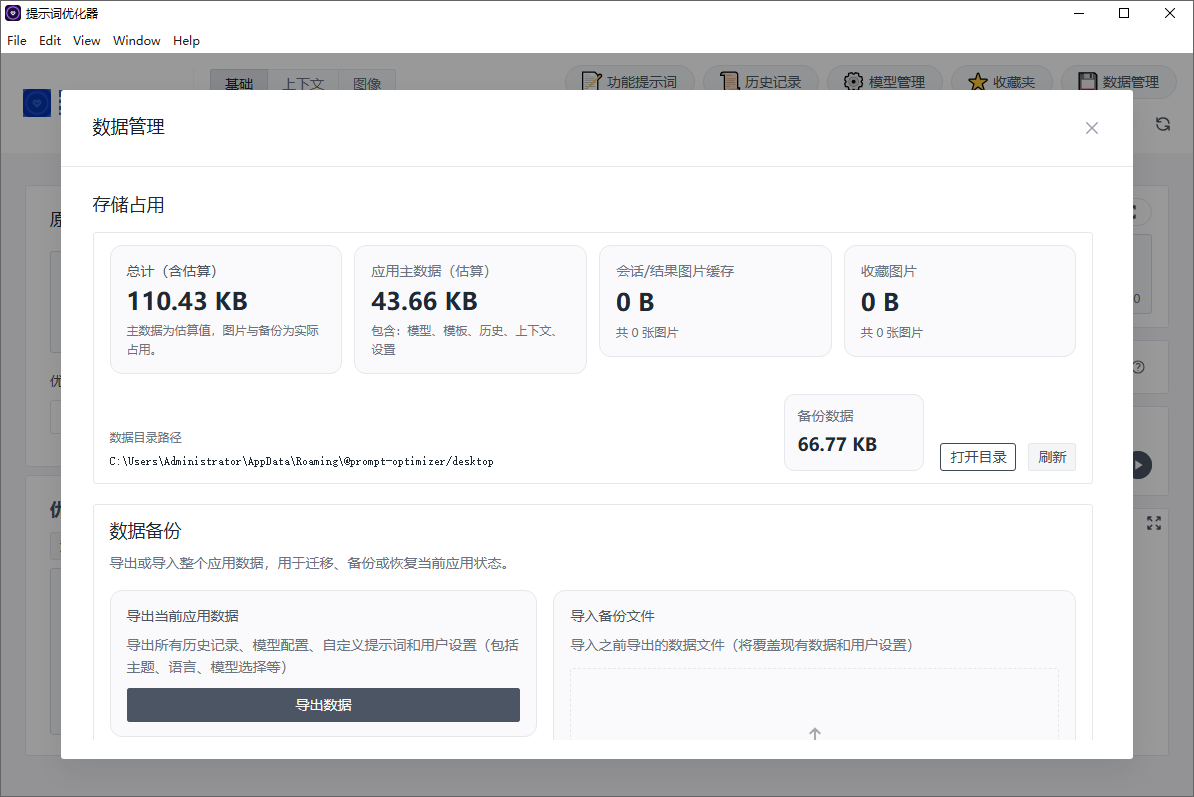The width and height of the screenshot is (1194, 797).
Task: Click 刷新 to refresh storage stats
Action: pos(1052,456)
